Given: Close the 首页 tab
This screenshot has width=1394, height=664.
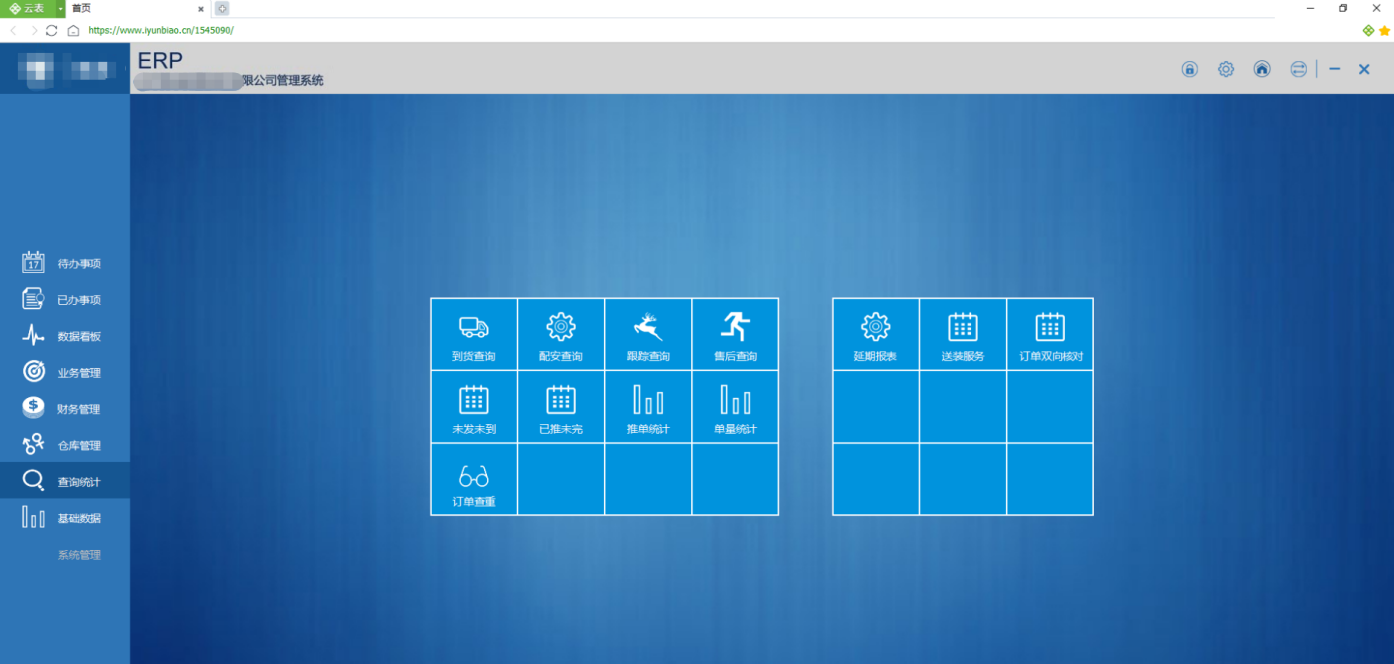Looking at the screenshot, I should (x=200, y=8).
